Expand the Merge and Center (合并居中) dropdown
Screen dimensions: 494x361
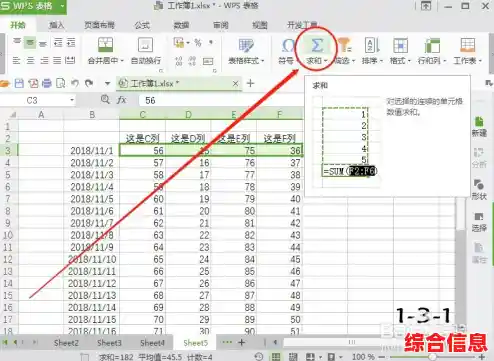[122, 61]
